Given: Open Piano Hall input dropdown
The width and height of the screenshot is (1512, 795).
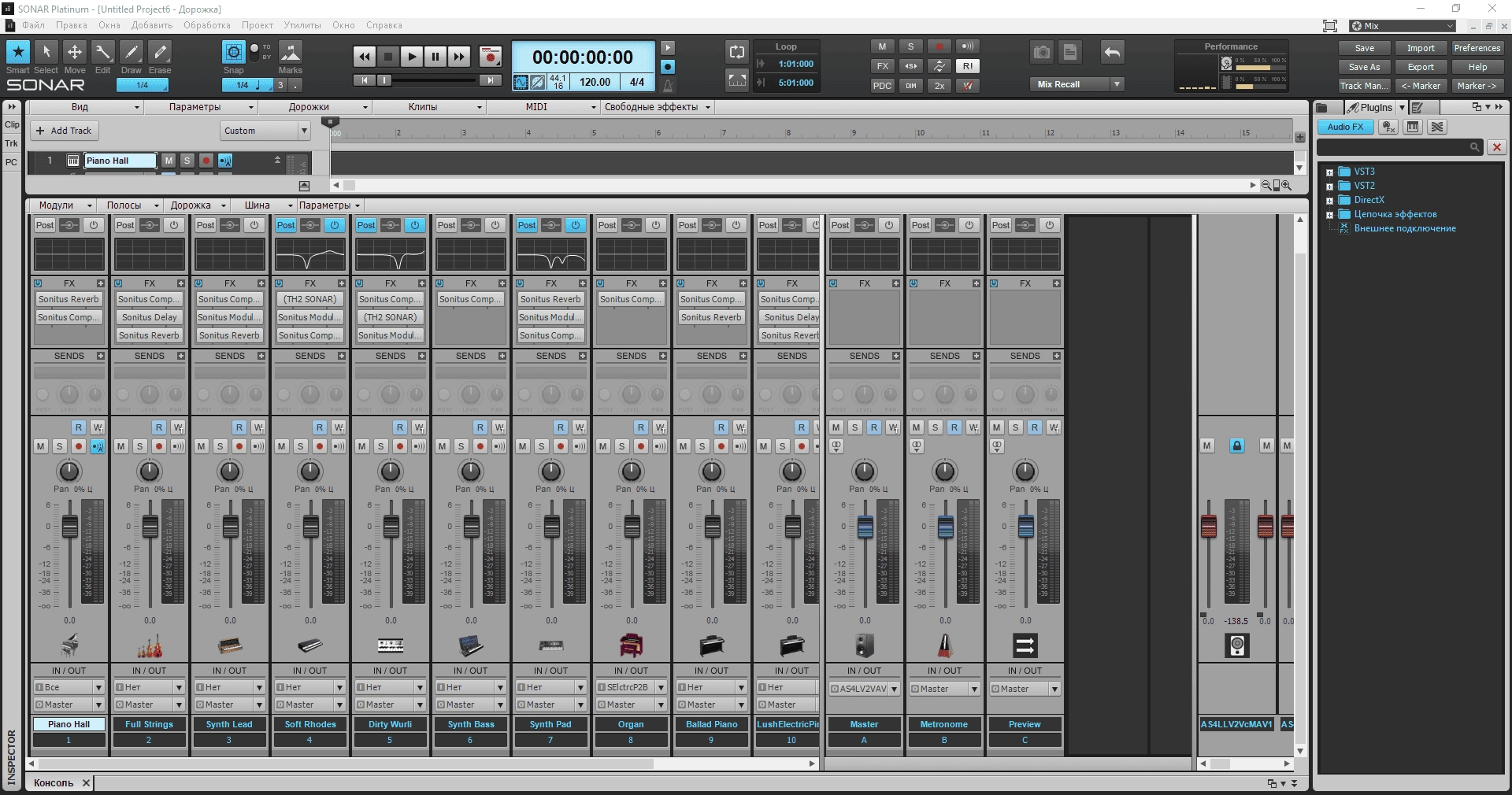Looking at the screenshot, I should click(x=99, y=687).
